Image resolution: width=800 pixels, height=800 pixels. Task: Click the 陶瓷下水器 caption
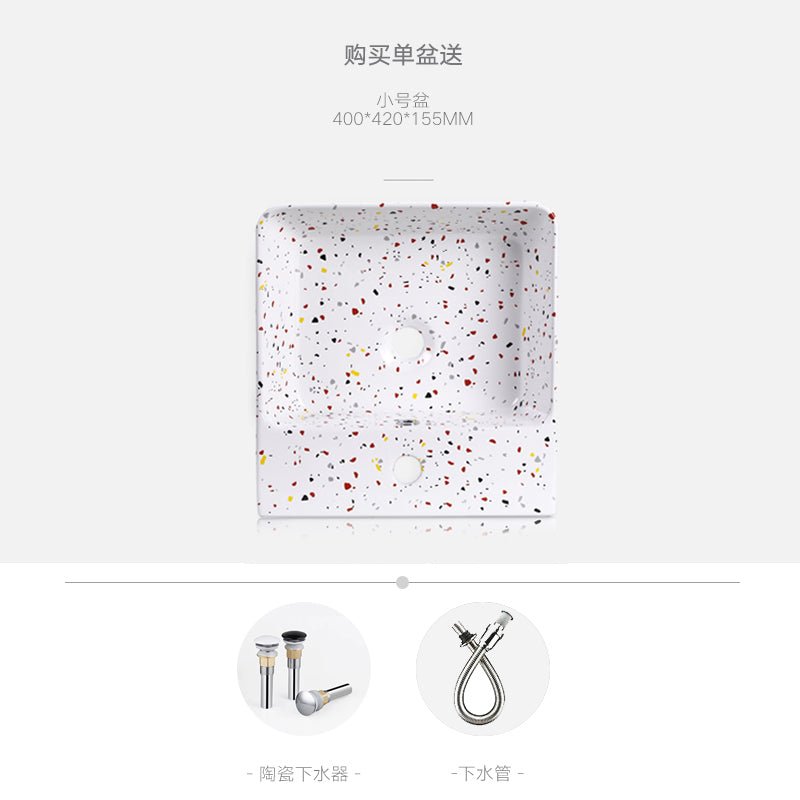[x=304, y=773]
